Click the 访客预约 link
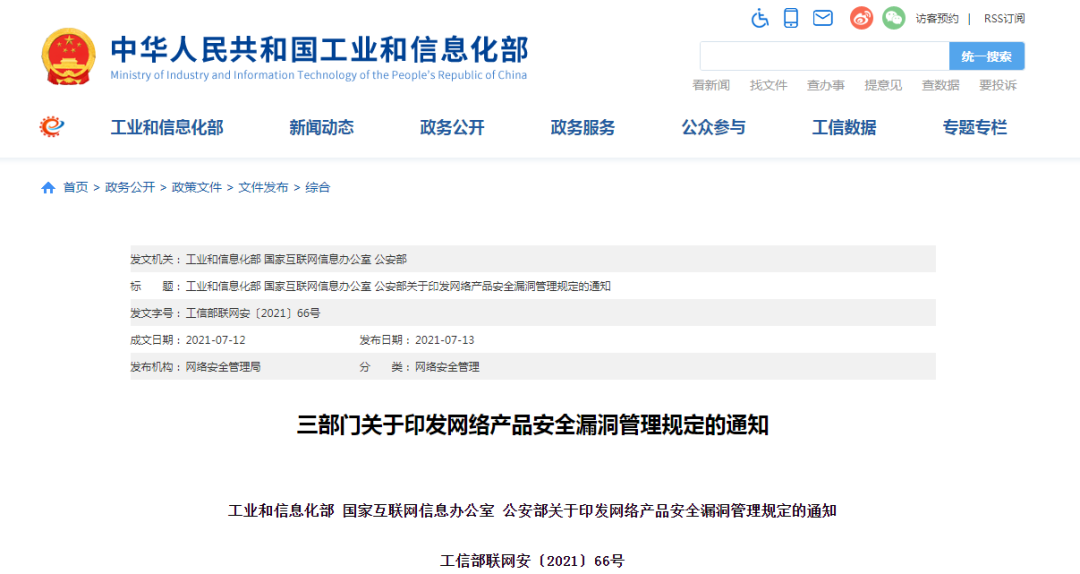Screen dimensions: 1080x574 [x=937, y=18]
